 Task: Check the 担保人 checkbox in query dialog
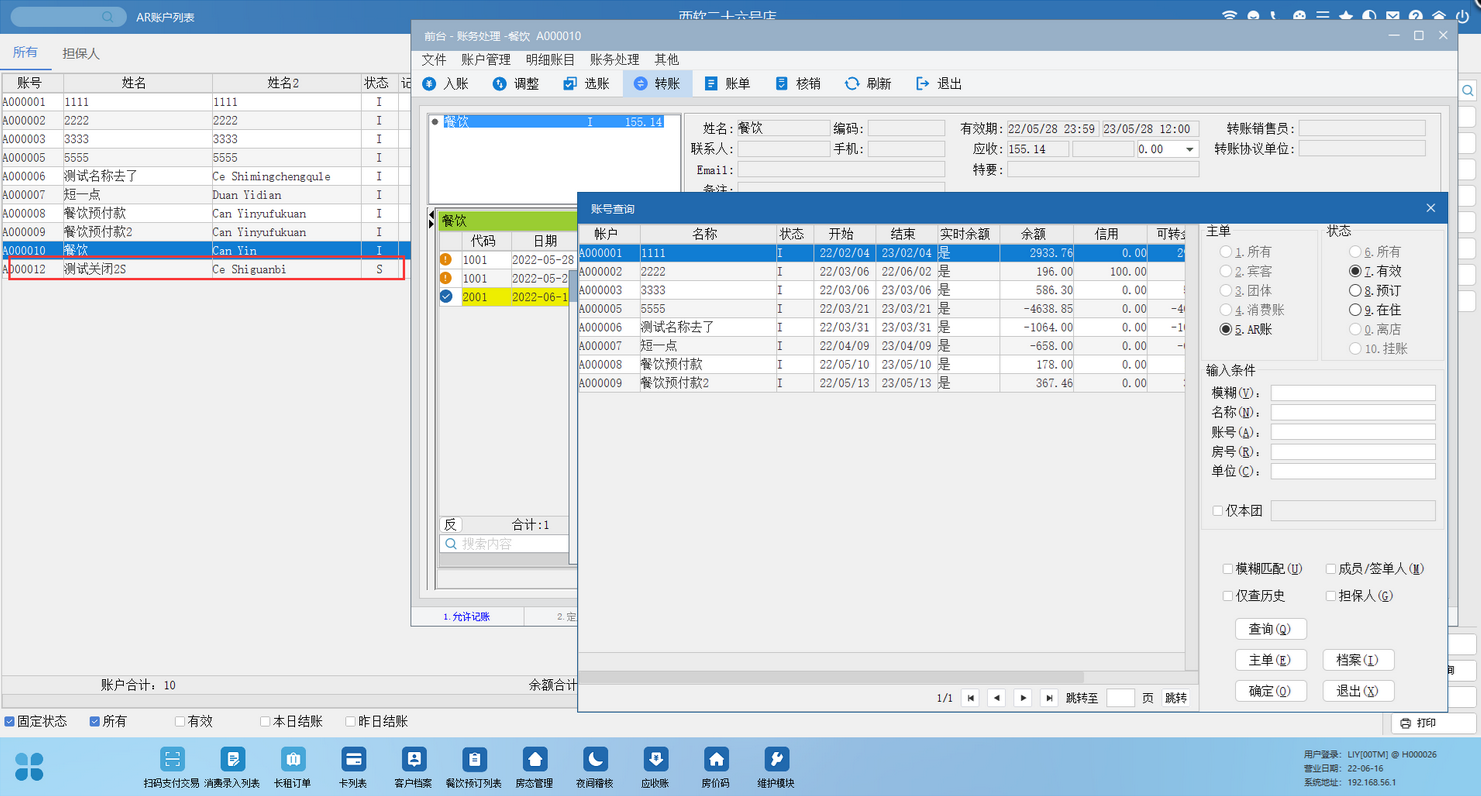click(x=1331, y=596)
